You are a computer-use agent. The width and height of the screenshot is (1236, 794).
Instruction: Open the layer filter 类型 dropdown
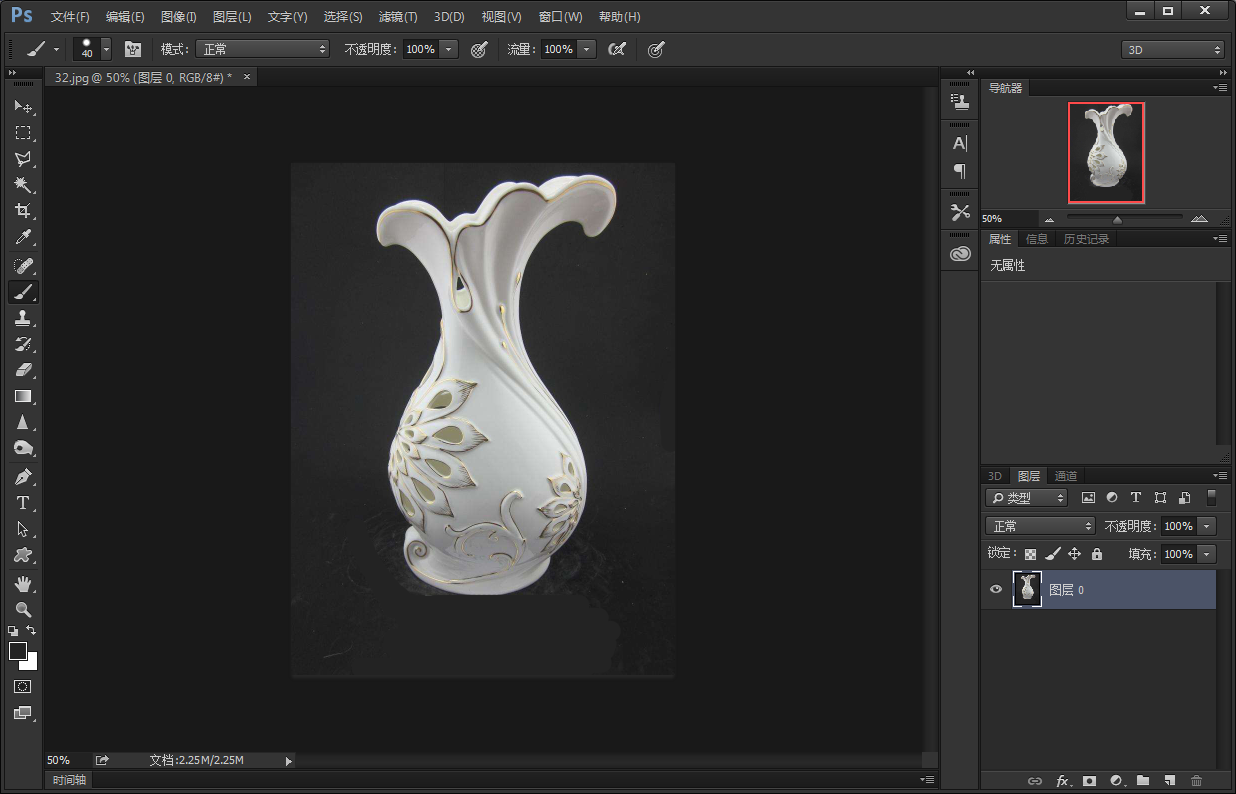tap(1026, 498)
